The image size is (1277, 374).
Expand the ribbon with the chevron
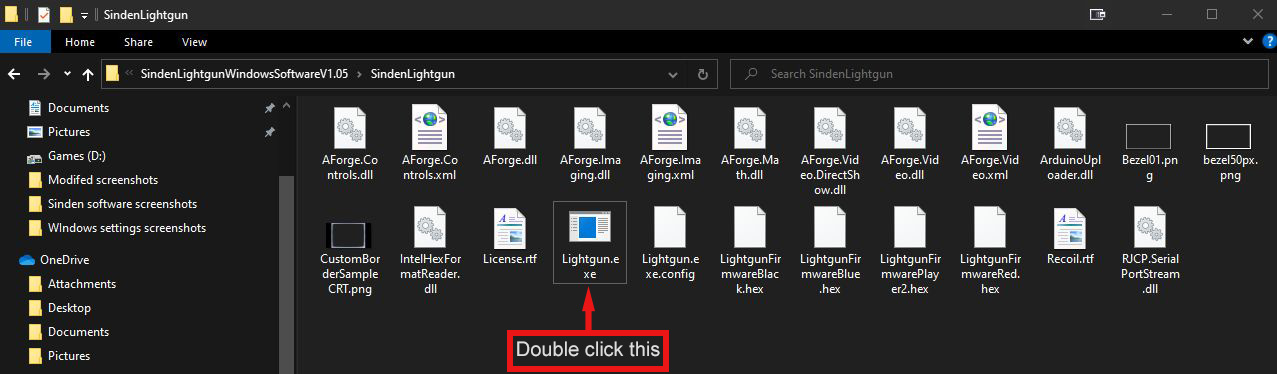click(1247, 42)
